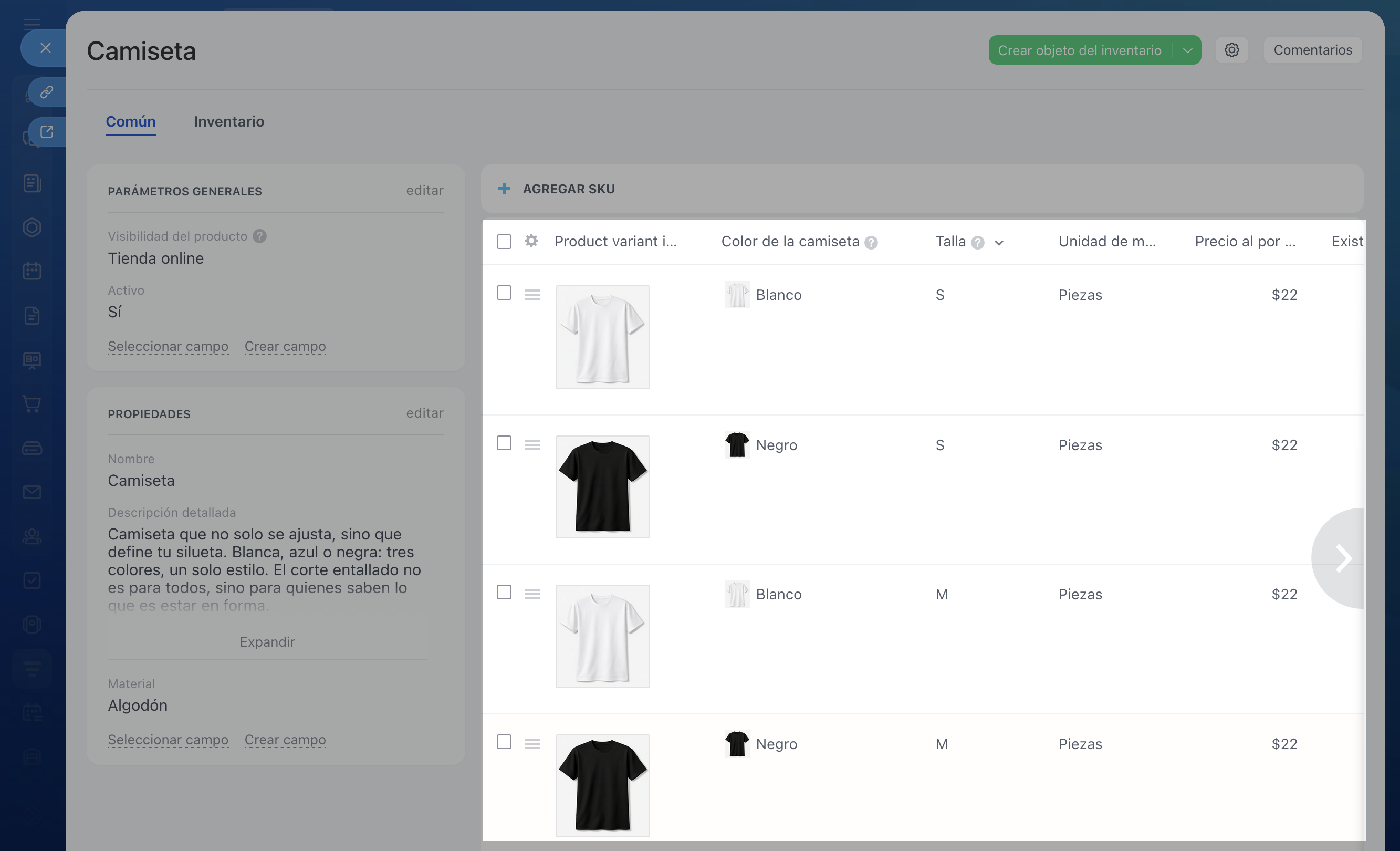Click help icon next to Visibilidad del producto
This screenshot has width=1400, height=851.
click(259, 236)
